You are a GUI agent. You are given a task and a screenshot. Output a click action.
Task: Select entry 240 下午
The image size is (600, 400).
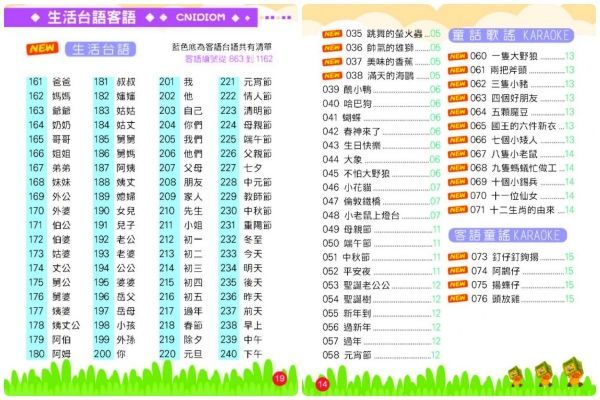tap(241, 354)
